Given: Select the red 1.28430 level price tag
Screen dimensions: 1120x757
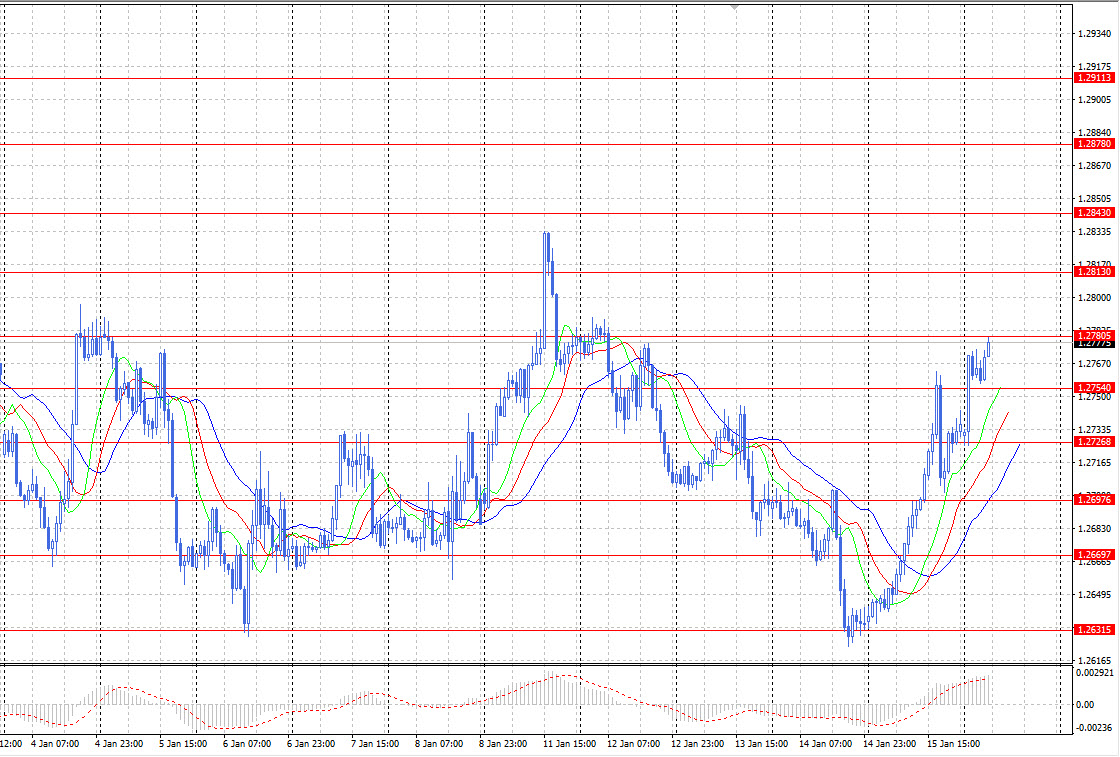Looking at the screenshot, I should pos(1094,213).
